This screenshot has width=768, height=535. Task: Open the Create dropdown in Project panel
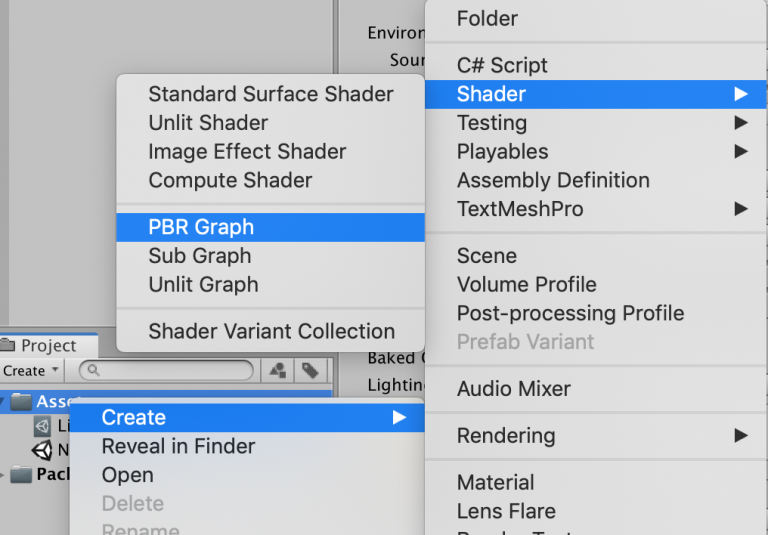(x=30, y=371)
